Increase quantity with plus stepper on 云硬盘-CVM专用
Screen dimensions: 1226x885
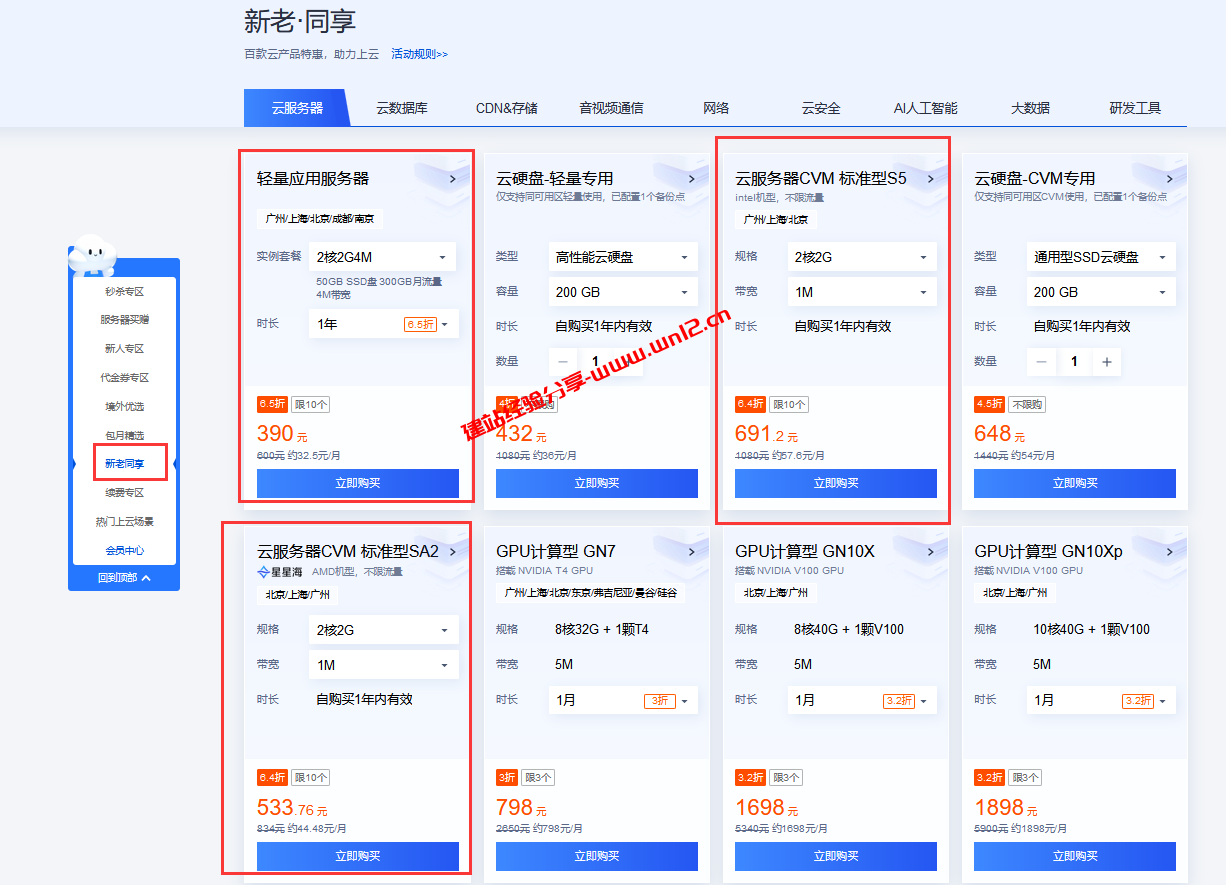pos(1108,361)
